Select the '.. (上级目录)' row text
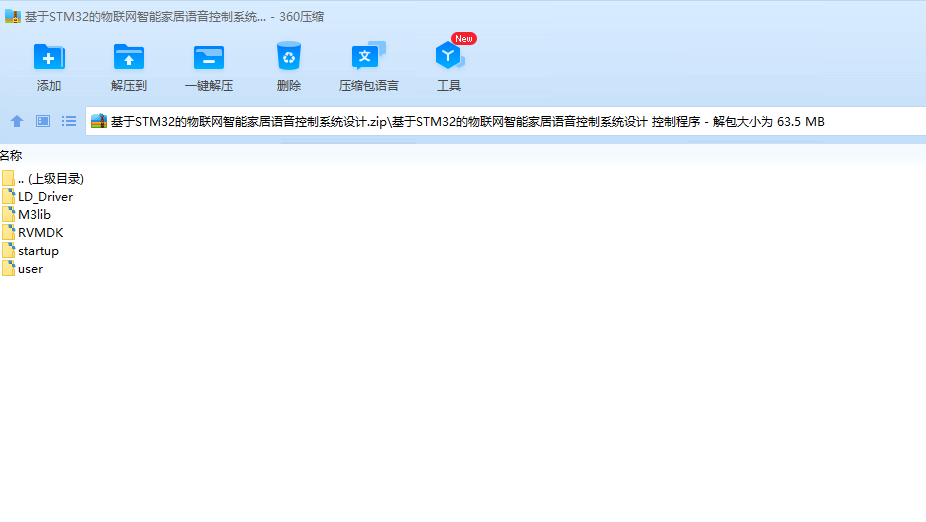 pos(51,178)
